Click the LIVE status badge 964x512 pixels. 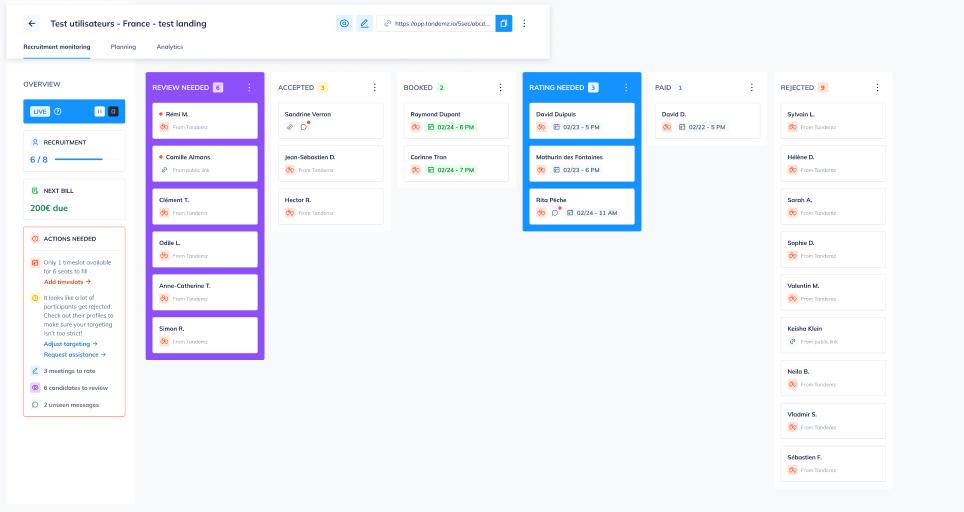[x=40, y=111]
